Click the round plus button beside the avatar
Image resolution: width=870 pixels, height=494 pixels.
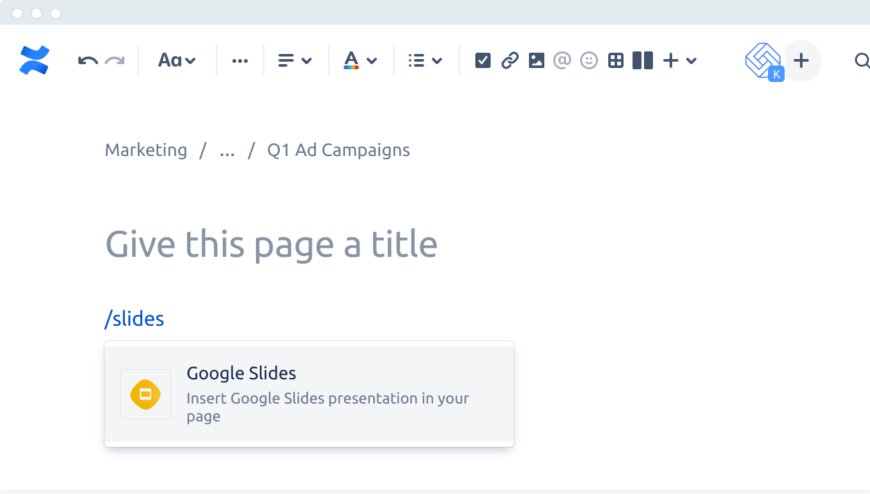(x=801, y=61)
